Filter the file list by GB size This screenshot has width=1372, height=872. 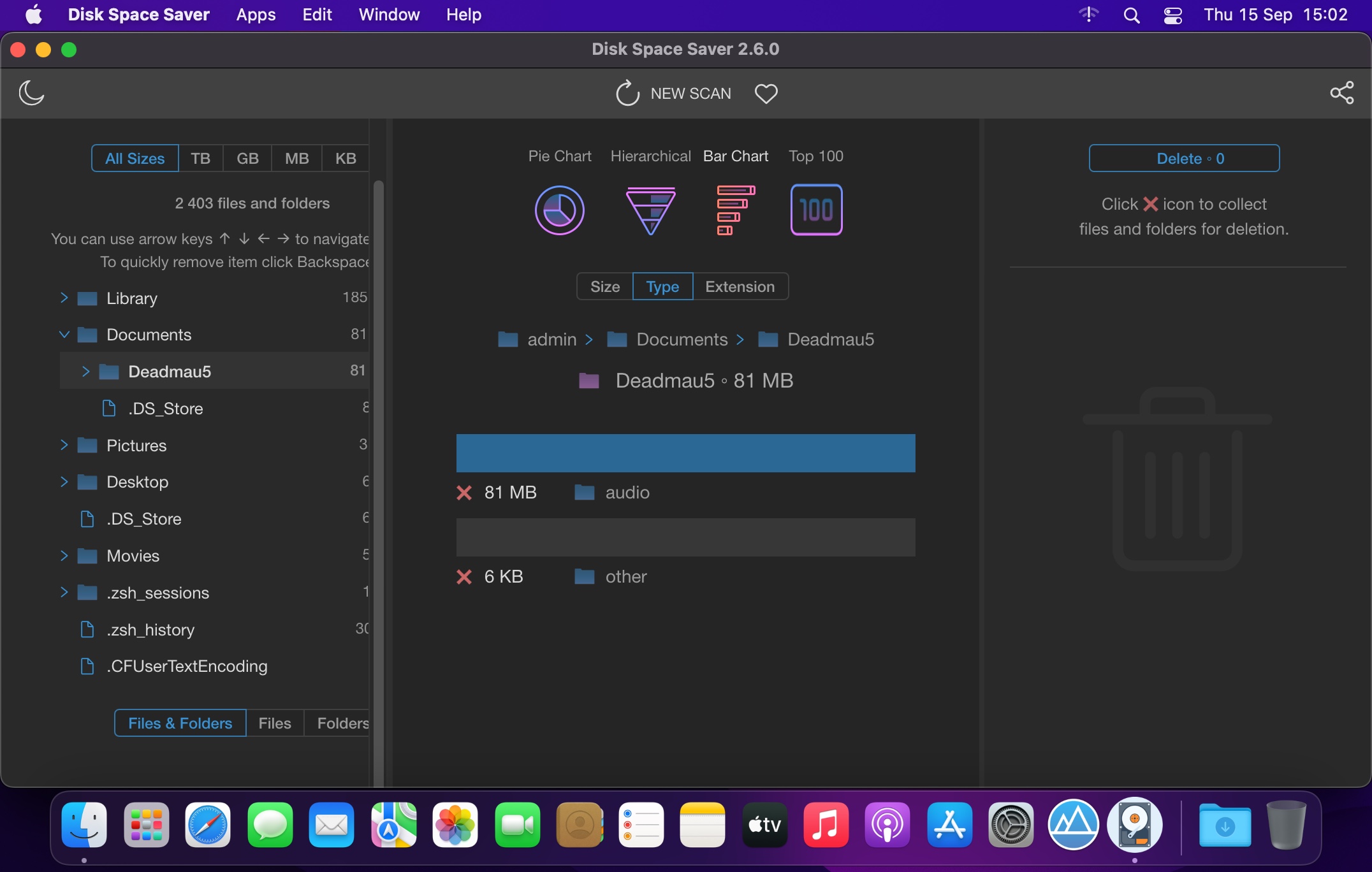(247, 159)
